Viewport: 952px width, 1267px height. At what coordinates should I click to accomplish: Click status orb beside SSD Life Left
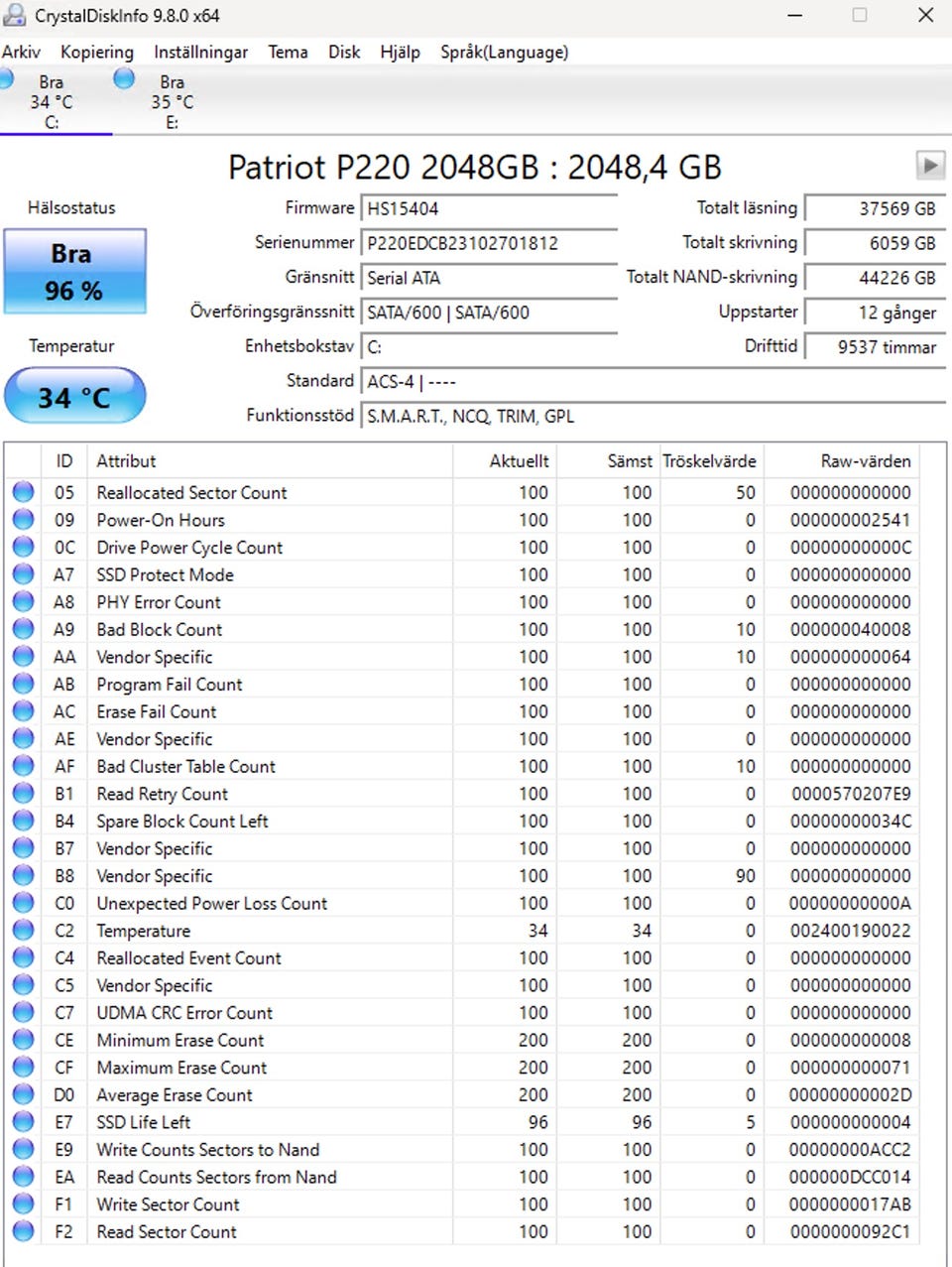23,1122
